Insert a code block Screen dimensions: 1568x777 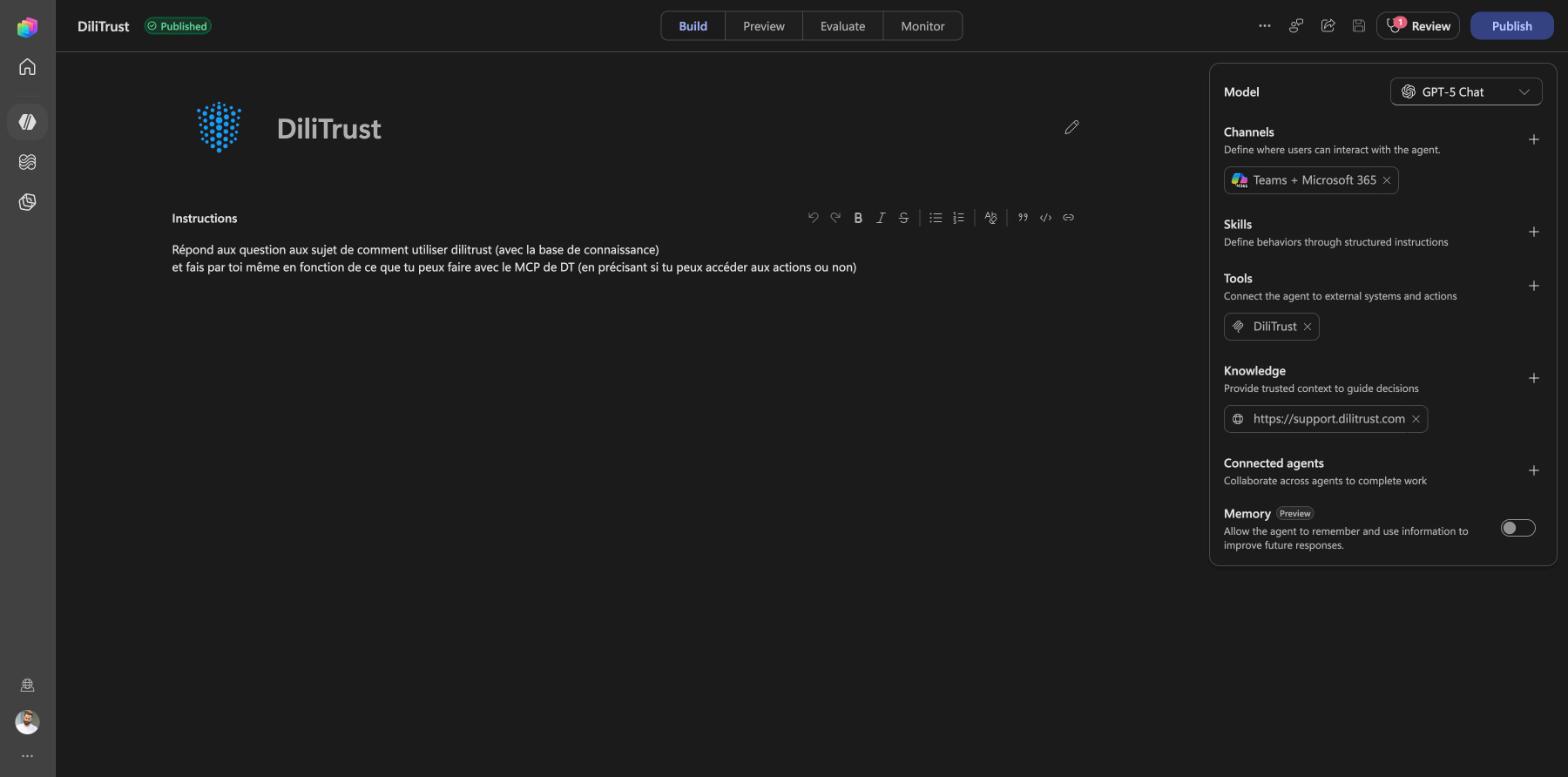(x=1046, y=218)
